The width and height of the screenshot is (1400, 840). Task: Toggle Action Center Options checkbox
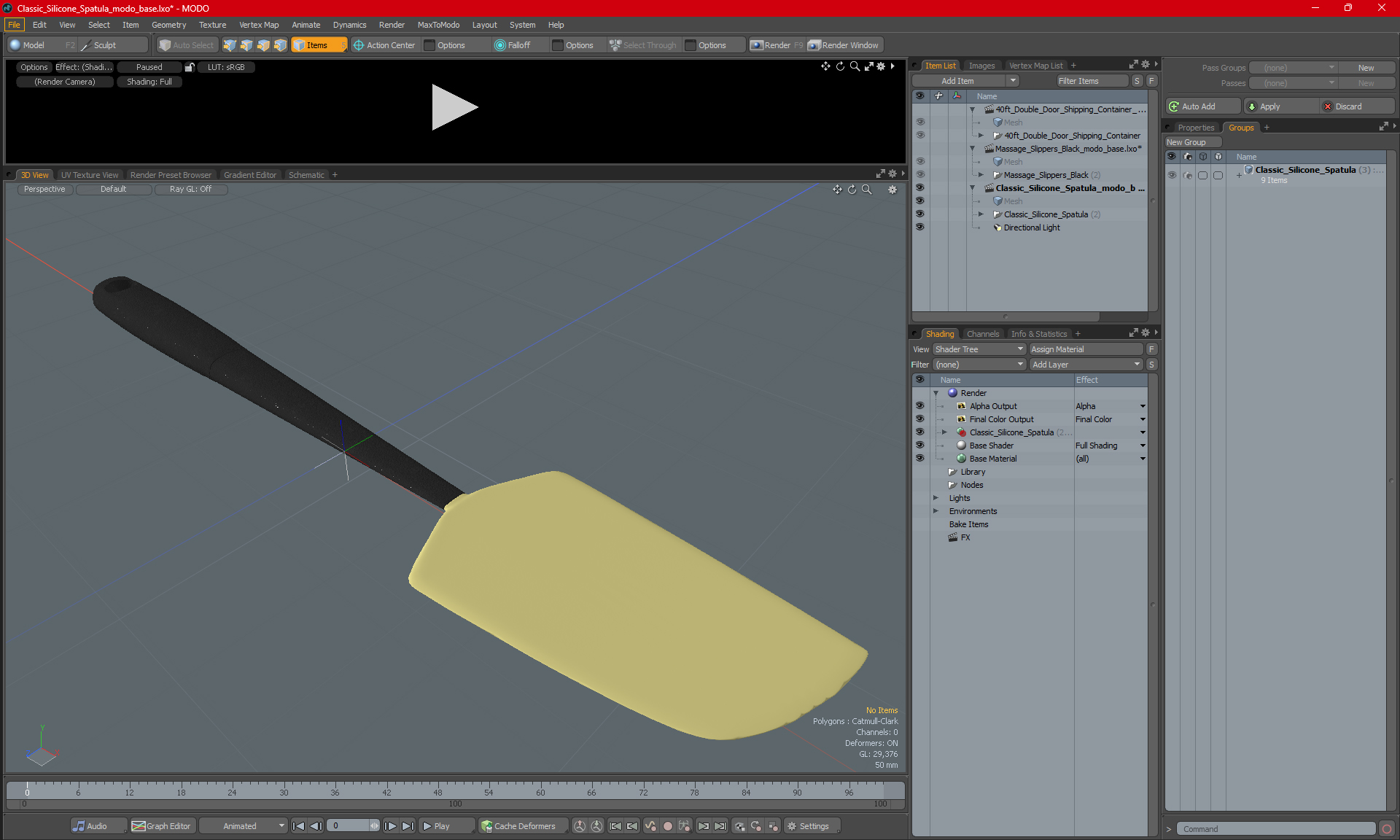tap(430, 45)
